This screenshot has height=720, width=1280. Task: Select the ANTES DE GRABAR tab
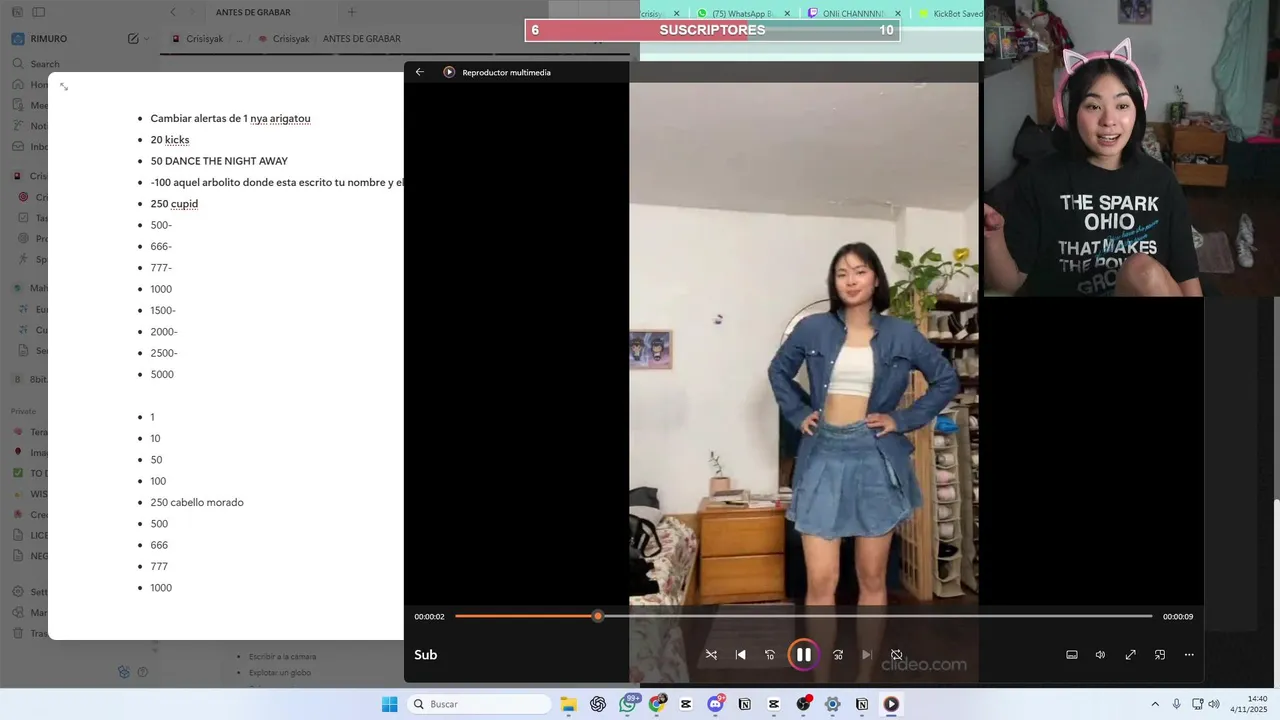tap(253, 12)
